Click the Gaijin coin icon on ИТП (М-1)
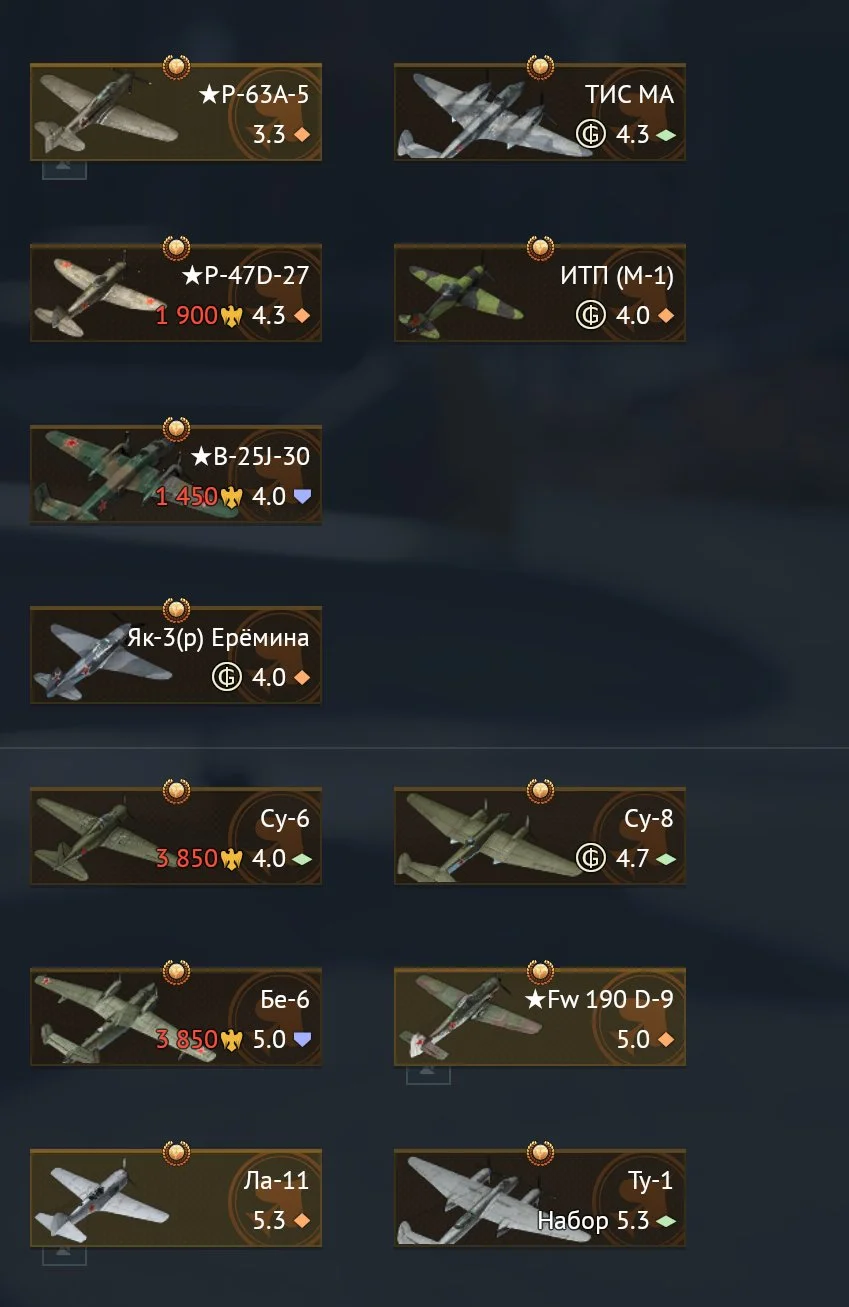849x1307 pixels. coord(591,315)
